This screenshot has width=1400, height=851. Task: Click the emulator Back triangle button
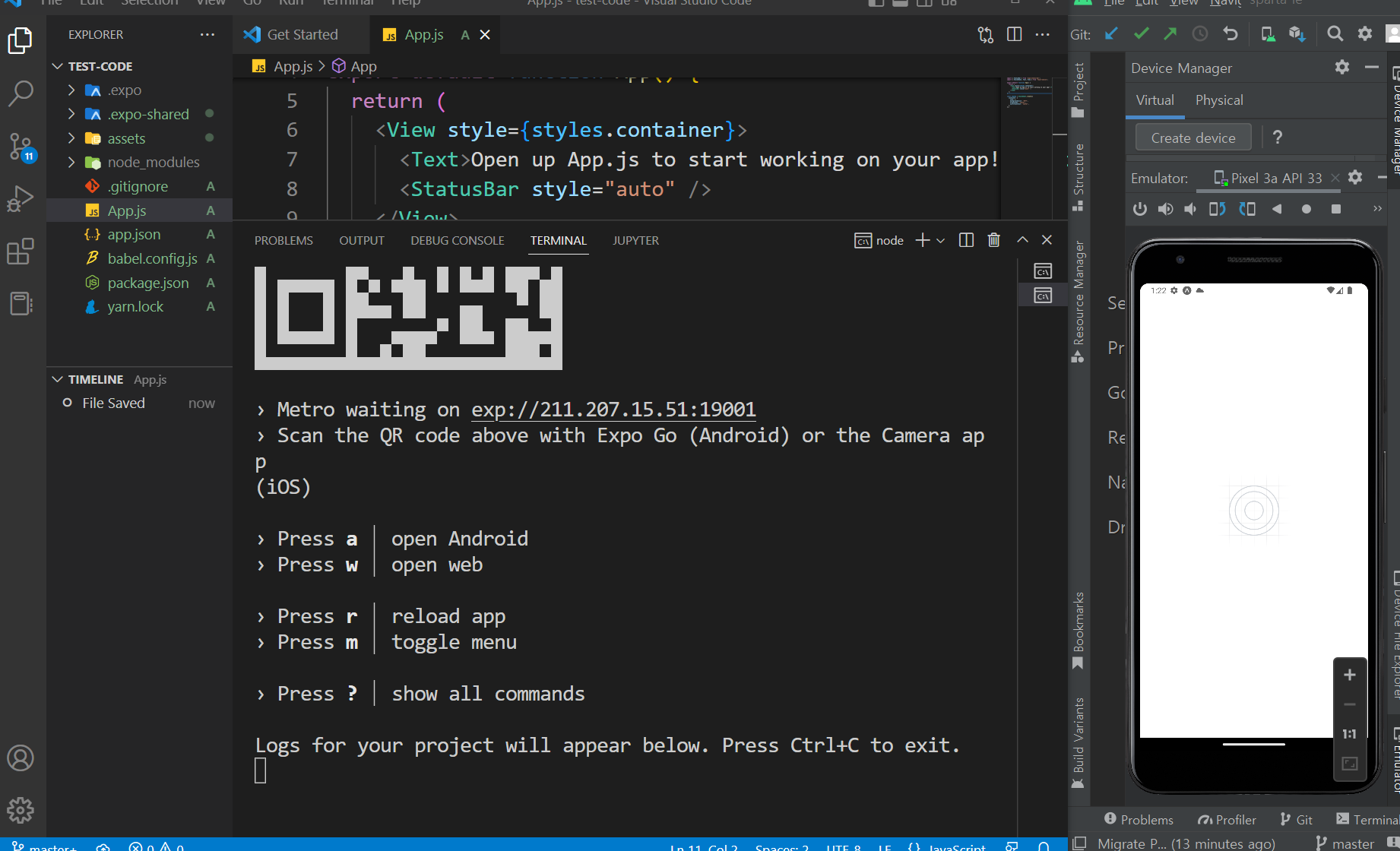[1277, 209]
